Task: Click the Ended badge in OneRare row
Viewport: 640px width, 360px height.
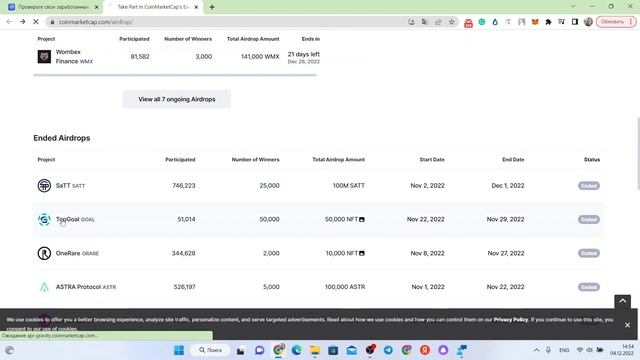Action: click(x=589, y=253)
